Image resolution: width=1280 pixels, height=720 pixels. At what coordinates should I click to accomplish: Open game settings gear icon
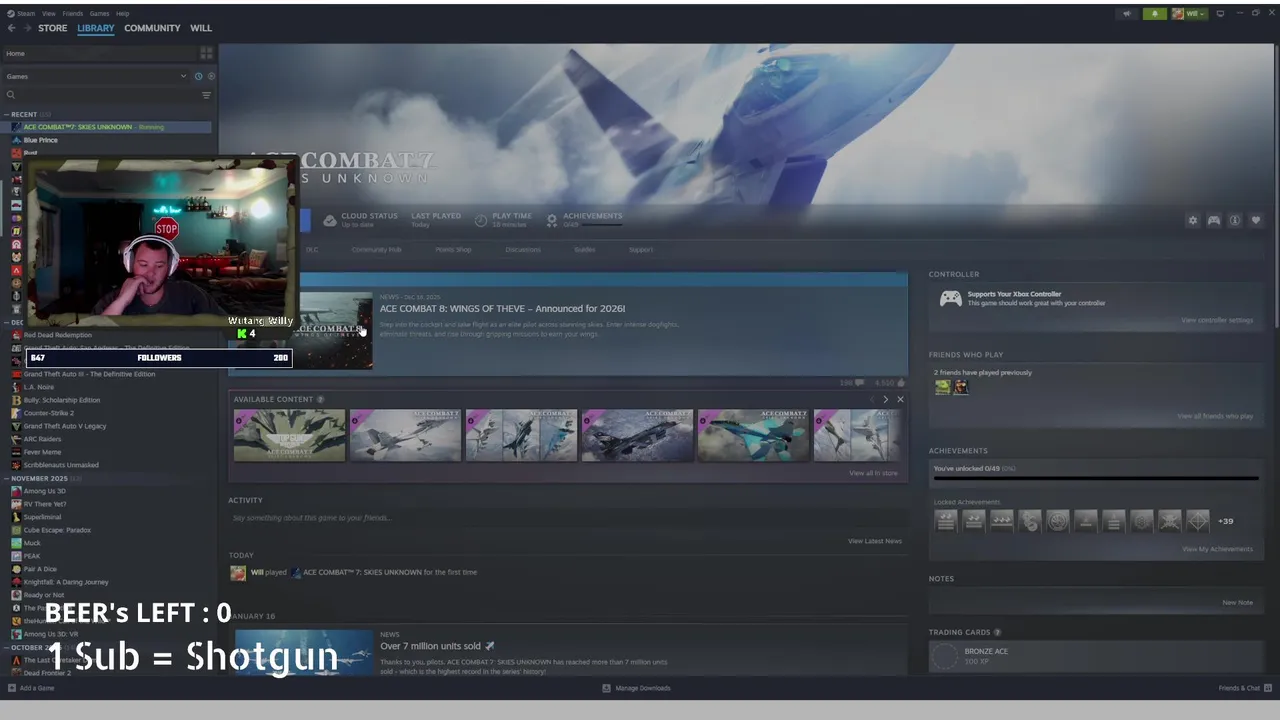coord(1192,220)
